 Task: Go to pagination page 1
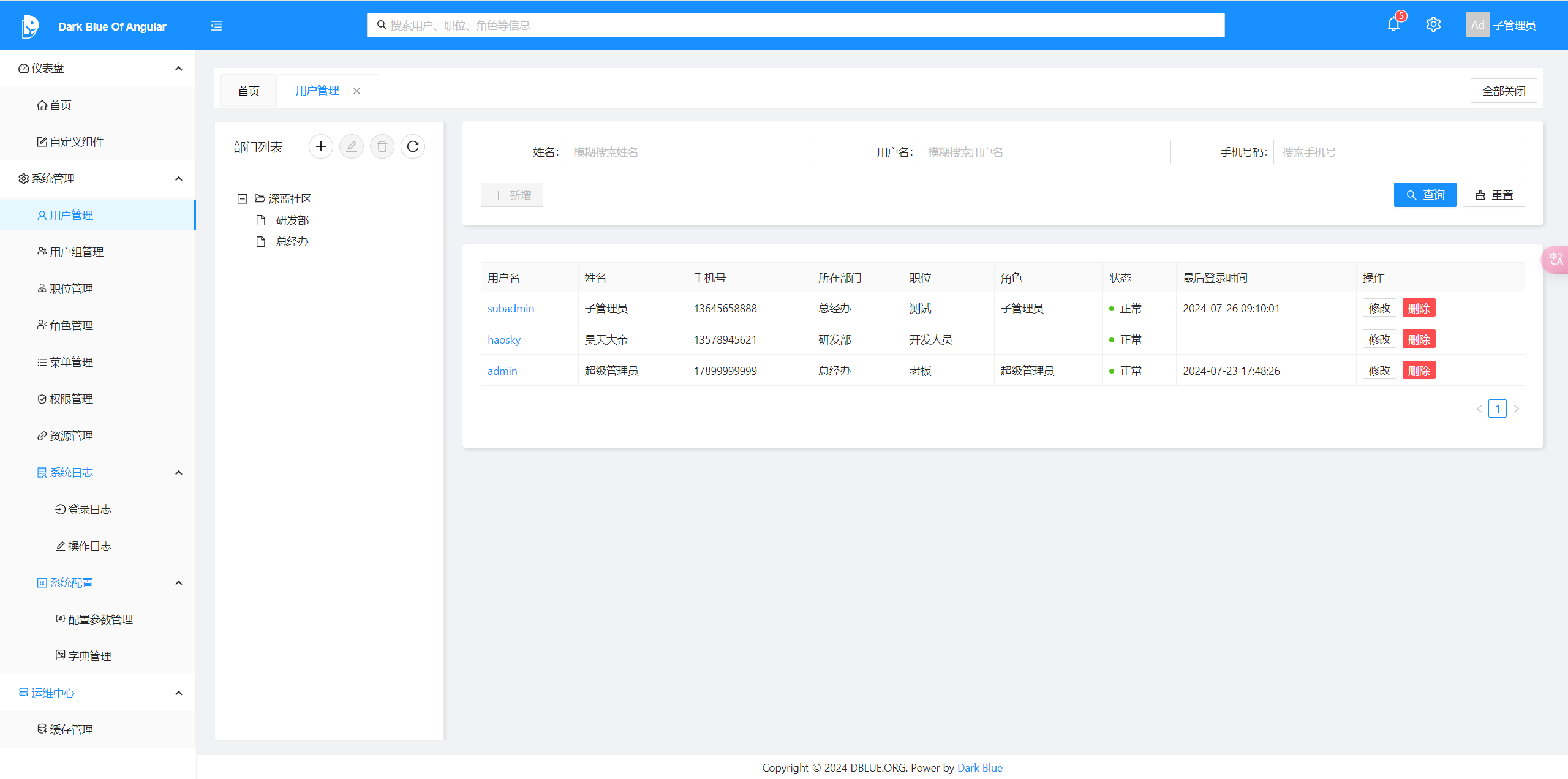pos(1498,408)
